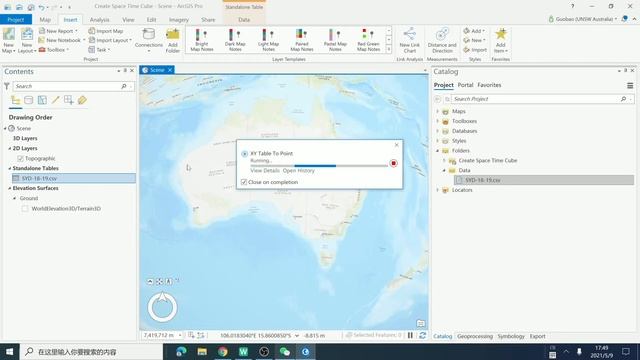Click Search Project field in Catalog

click(x=536, y=99)
